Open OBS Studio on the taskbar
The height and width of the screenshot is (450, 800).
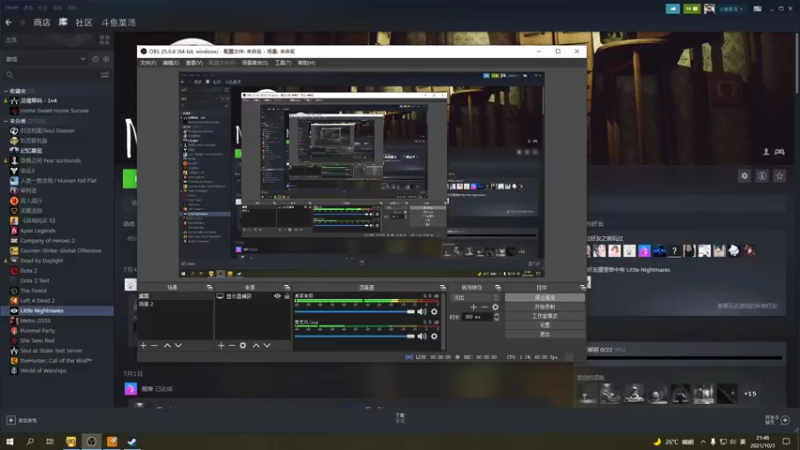(91, 441)
